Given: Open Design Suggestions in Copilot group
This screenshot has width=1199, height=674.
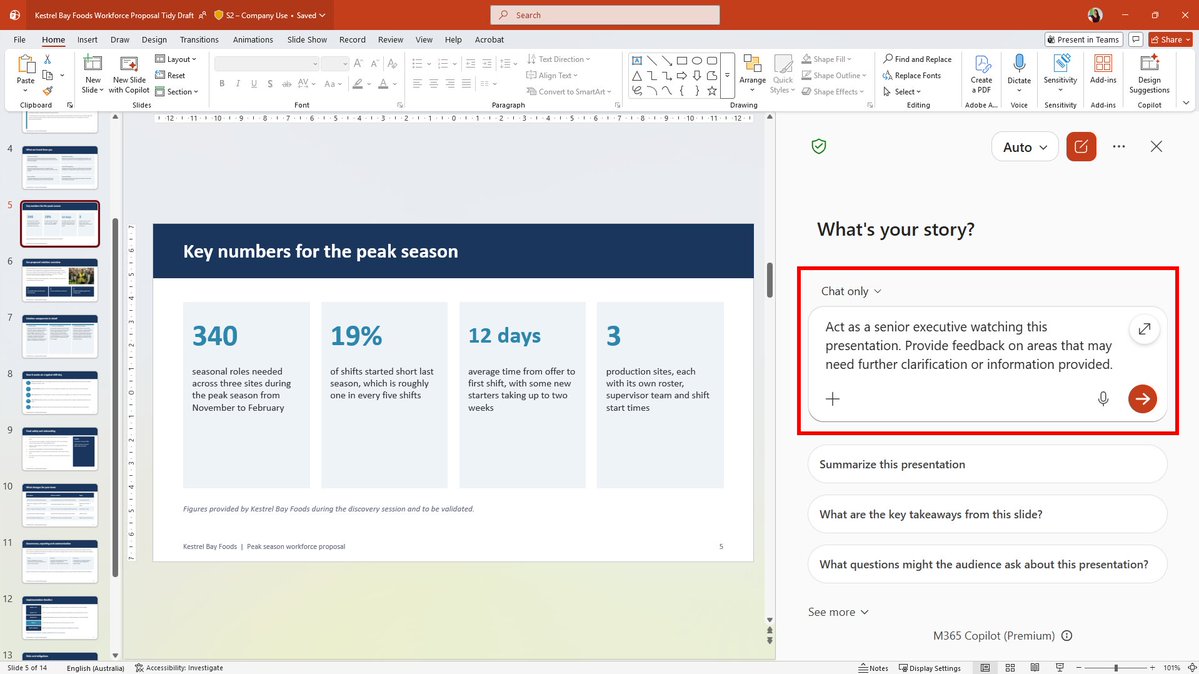Looking at the screenshot, I should [x=1149, y=74].
